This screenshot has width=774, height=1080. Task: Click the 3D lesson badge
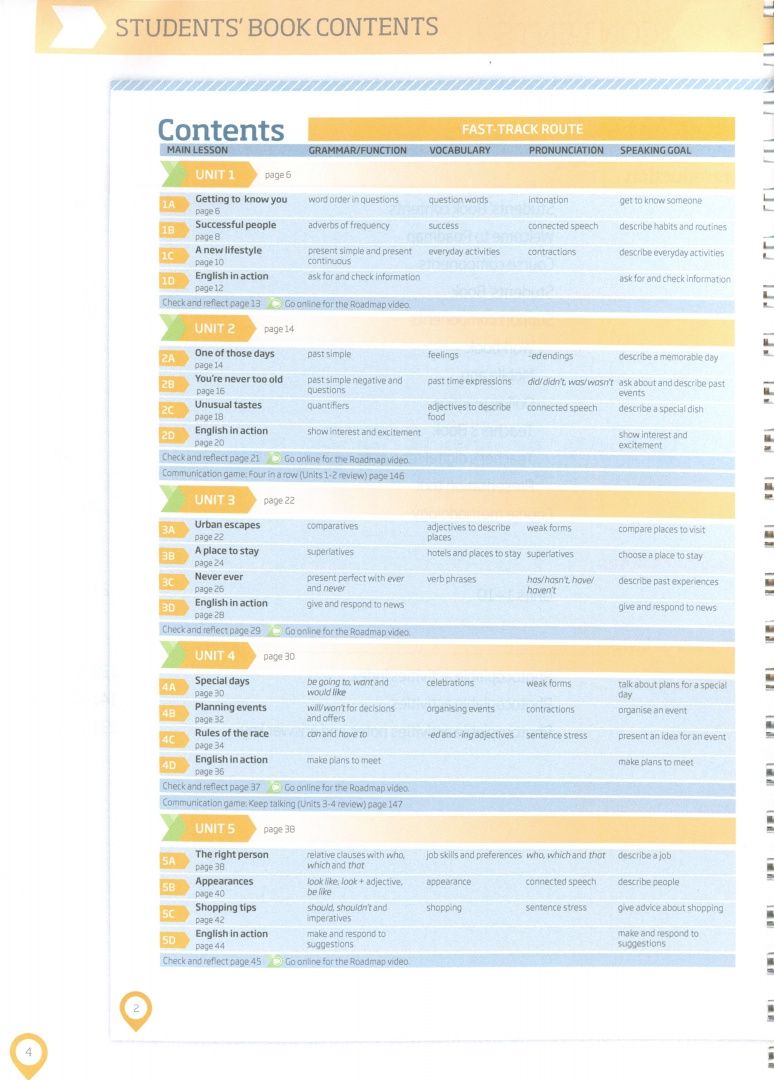(x=173, y=608)
